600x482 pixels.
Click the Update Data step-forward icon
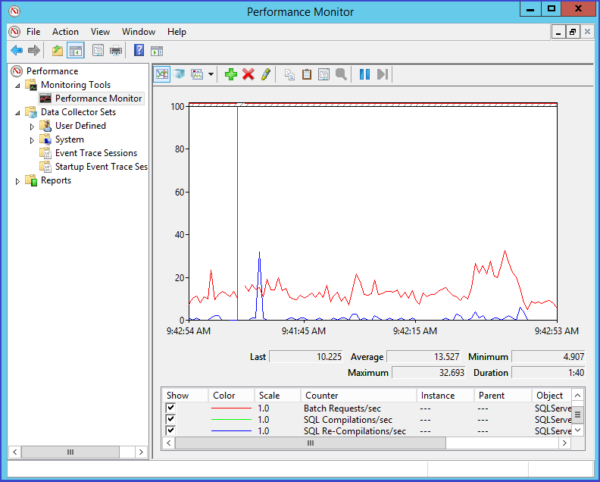point(382,74)
